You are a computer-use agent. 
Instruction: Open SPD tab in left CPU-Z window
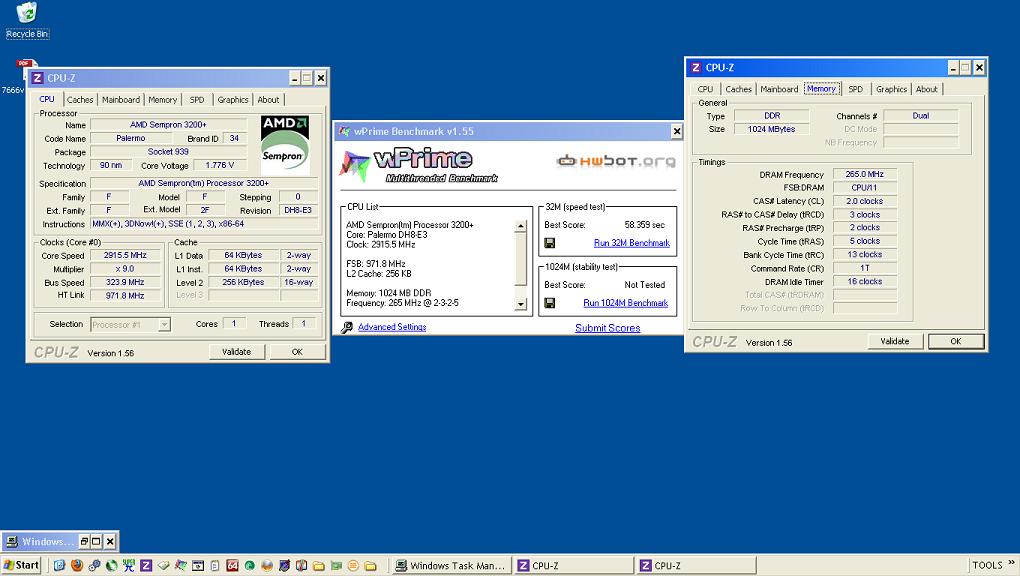pyautogui.click(x=197, y=100)
